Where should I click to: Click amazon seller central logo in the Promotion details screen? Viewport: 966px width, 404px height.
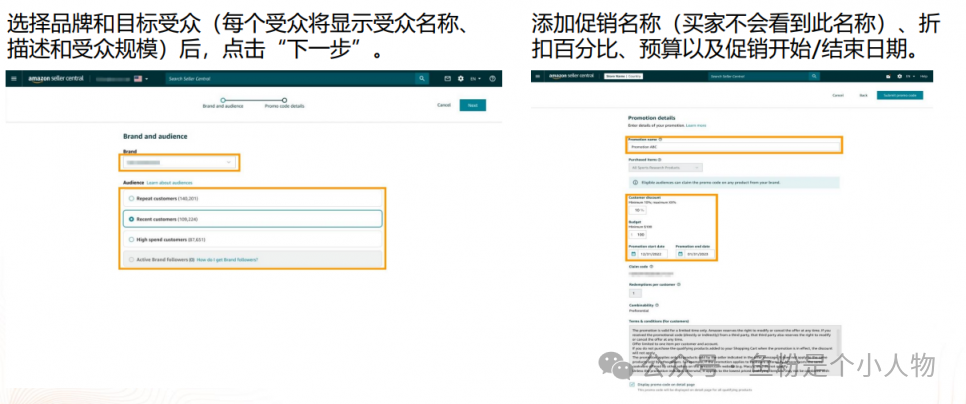tap(571, 76)
